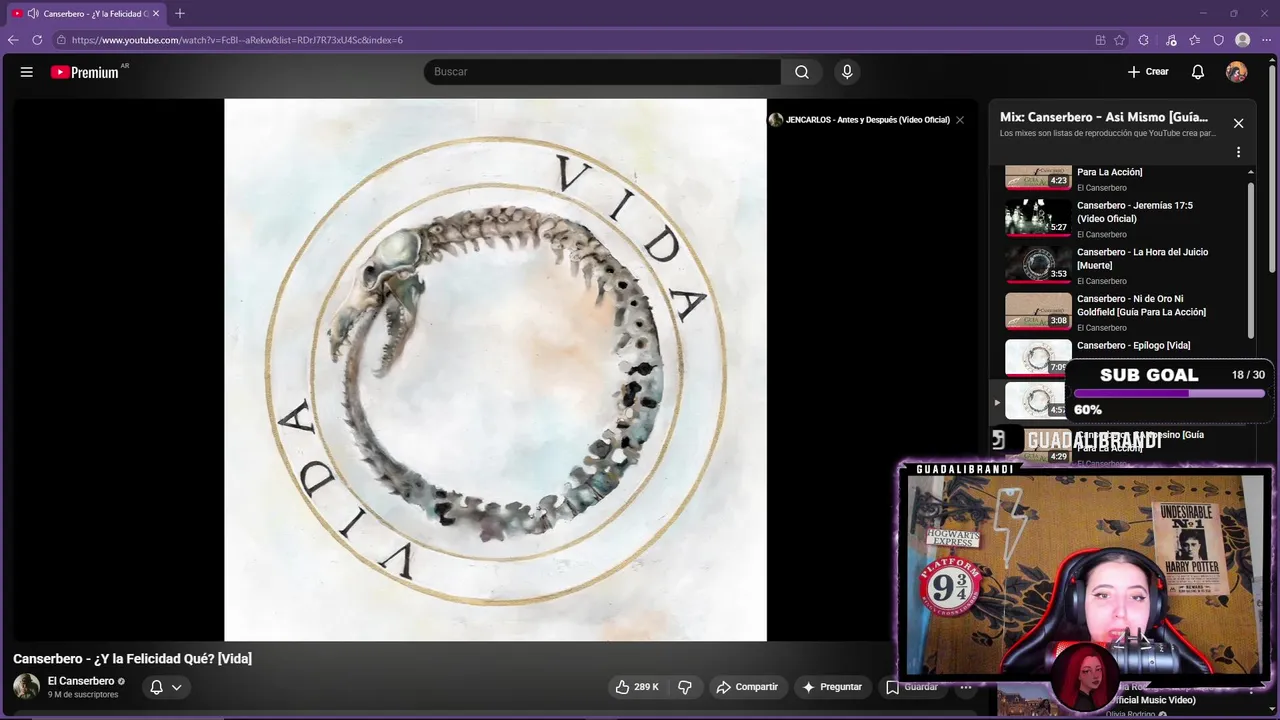Open the YouTube hamburger guide menu
This screenshot has width=1280, height=720.
pos(27,72)
